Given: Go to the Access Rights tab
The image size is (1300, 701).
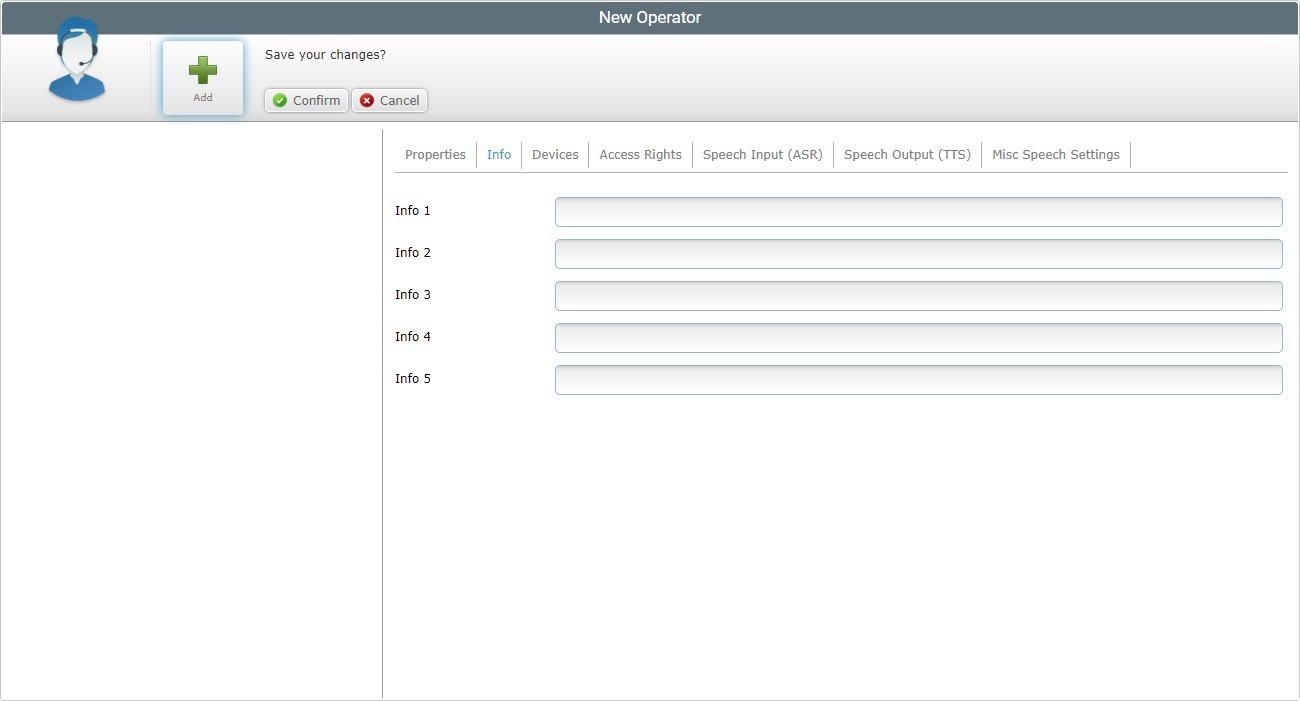Looking at the screenshot, I should (x=640, y=155).
